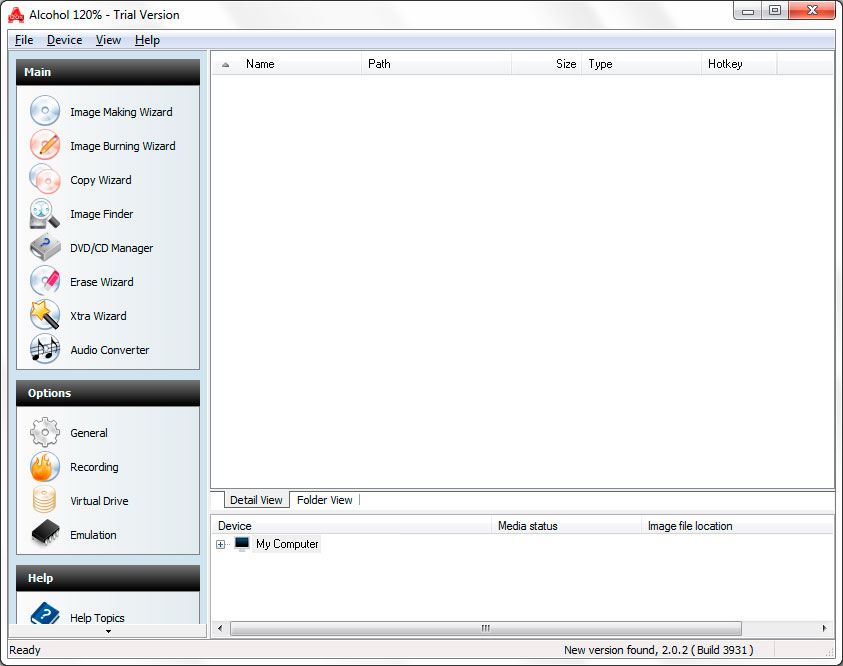Maximize the Alcohol 120% window

[x=775, y=11]
